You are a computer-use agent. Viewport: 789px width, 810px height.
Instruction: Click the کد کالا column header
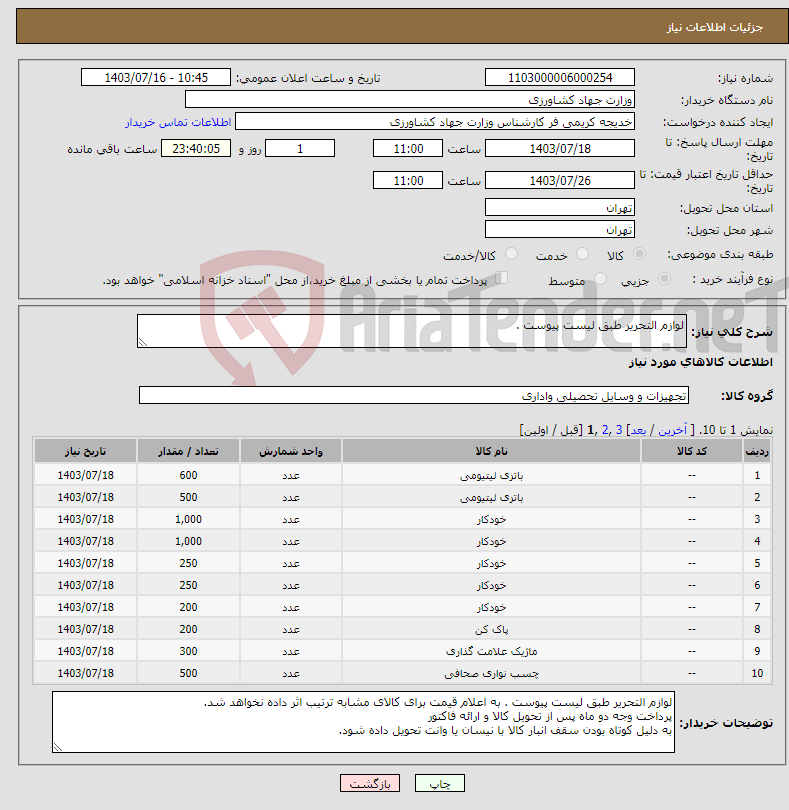point(692,451)
